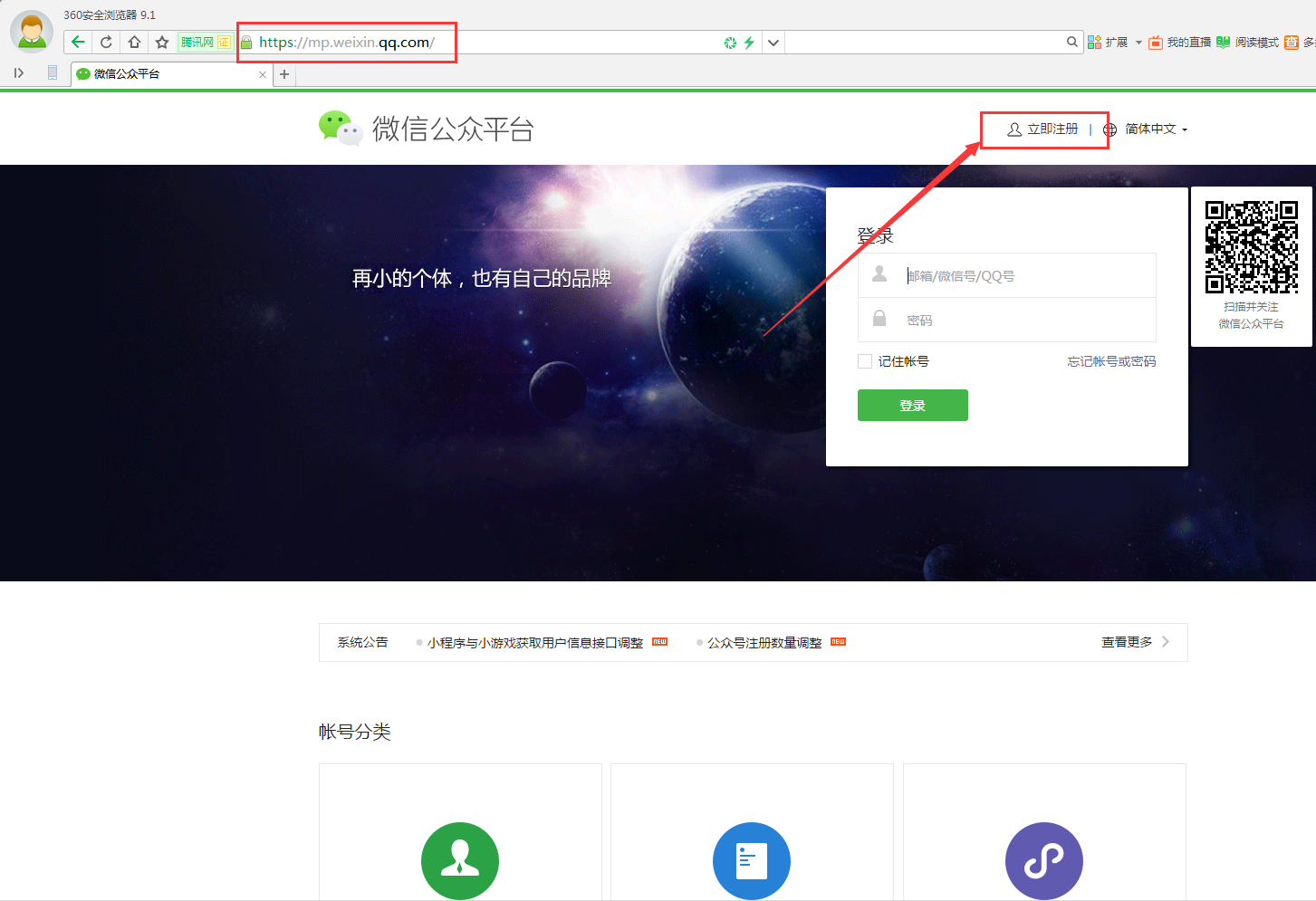Expand the address bar history dropdown arrow
Image resolution: width=1316 pixels, height=901 pixels.
click(773, 43)
